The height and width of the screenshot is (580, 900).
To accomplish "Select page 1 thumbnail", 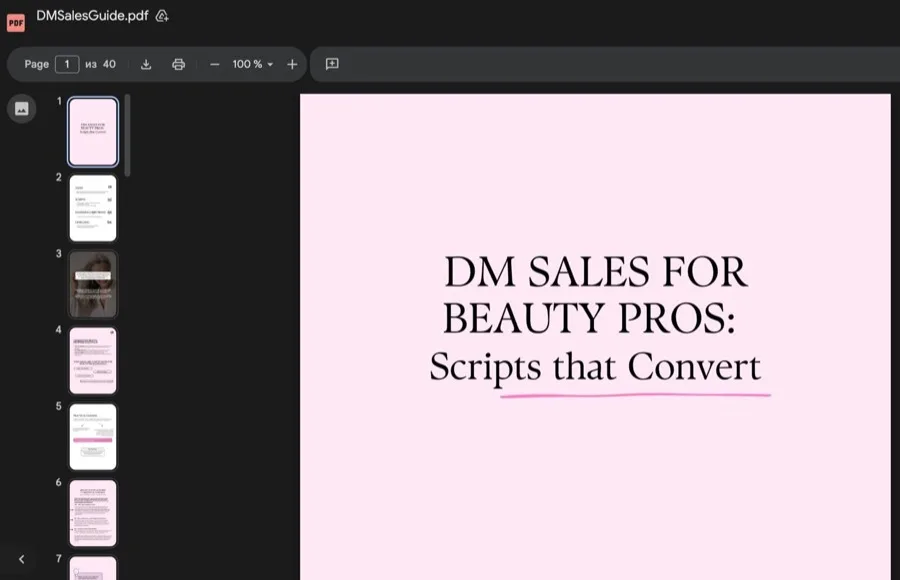I will [93, 132].
